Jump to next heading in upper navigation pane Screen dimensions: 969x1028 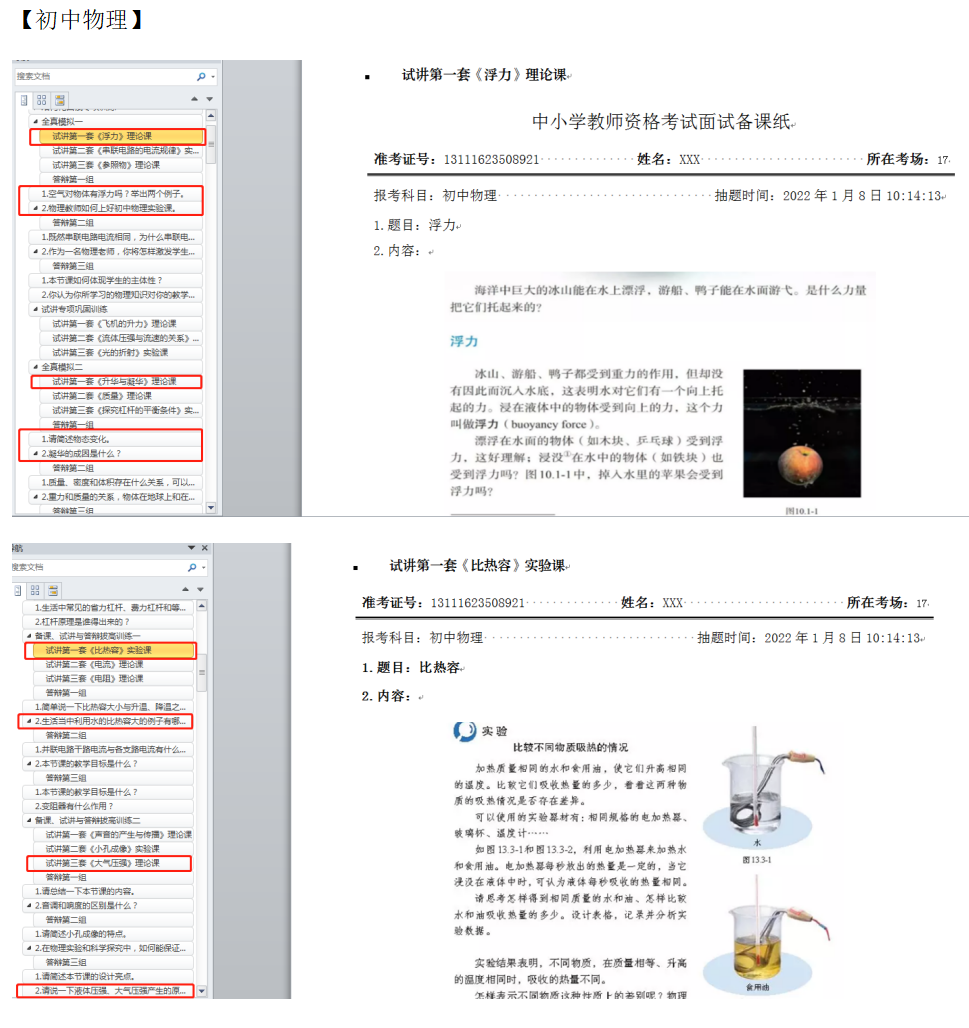coord(209,99)
